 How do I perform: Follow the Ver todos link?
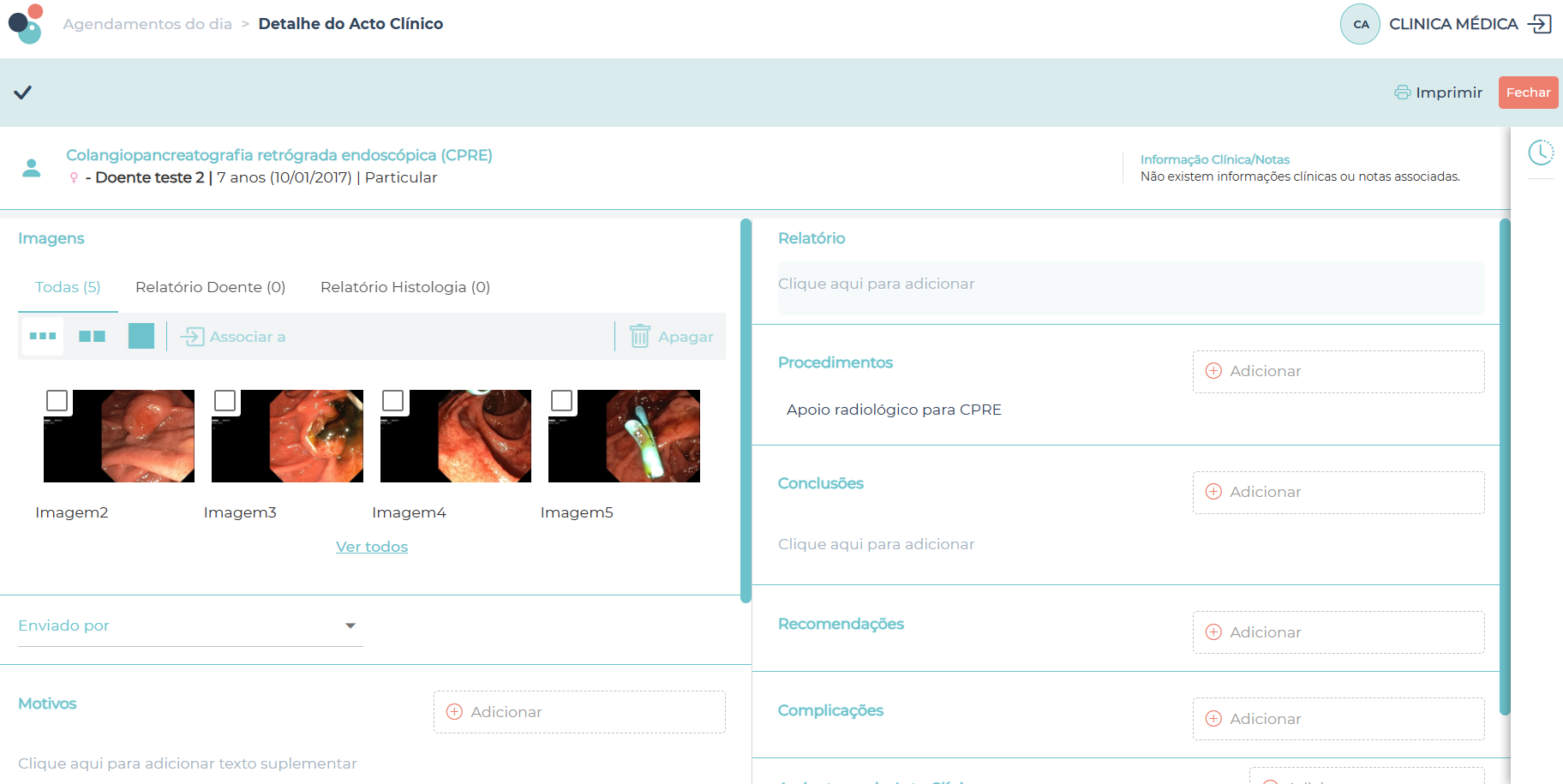371,547
